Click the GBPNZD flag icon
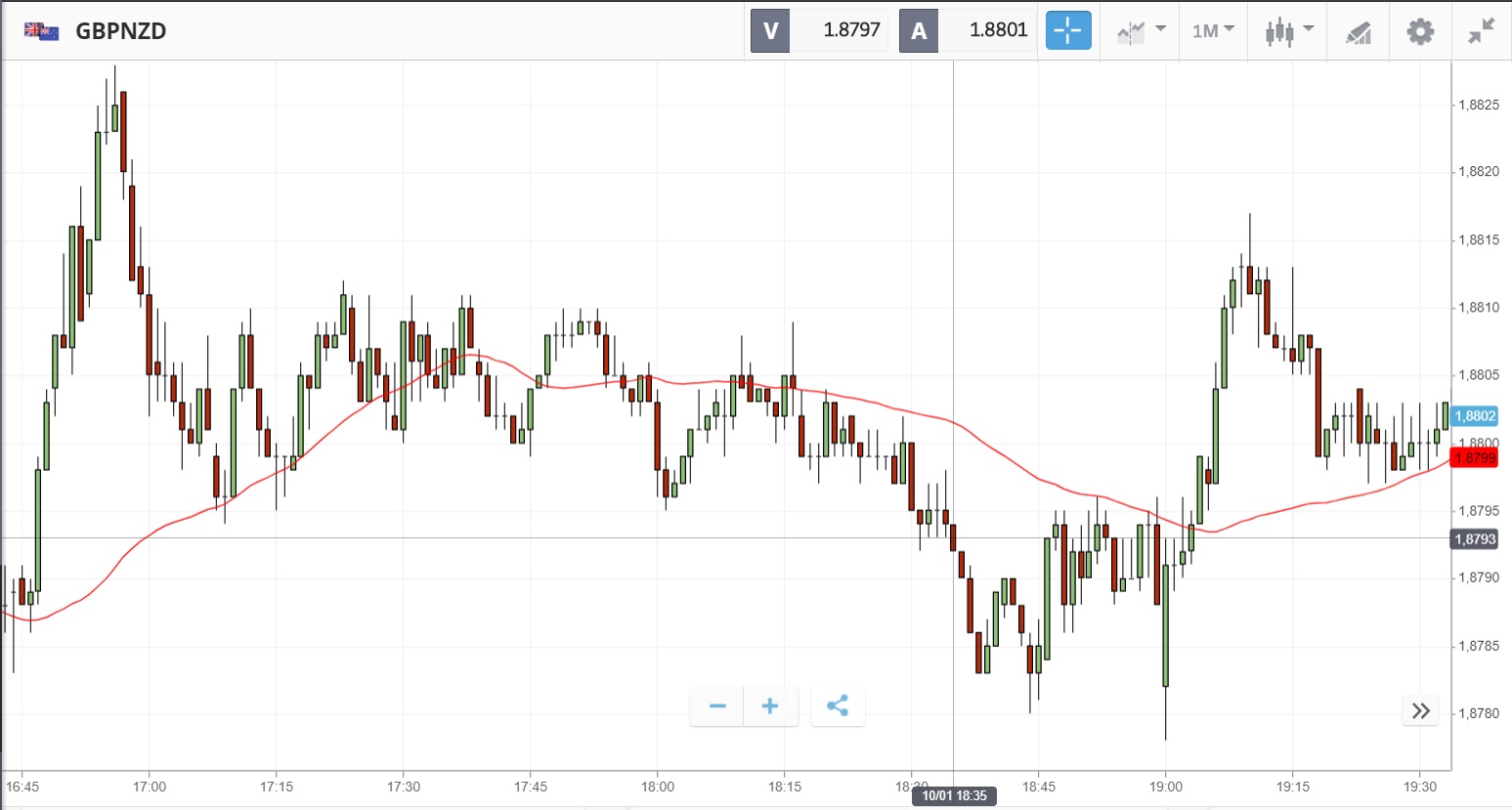Screen dimensions: 1512x810 click(x=41, y=31)
